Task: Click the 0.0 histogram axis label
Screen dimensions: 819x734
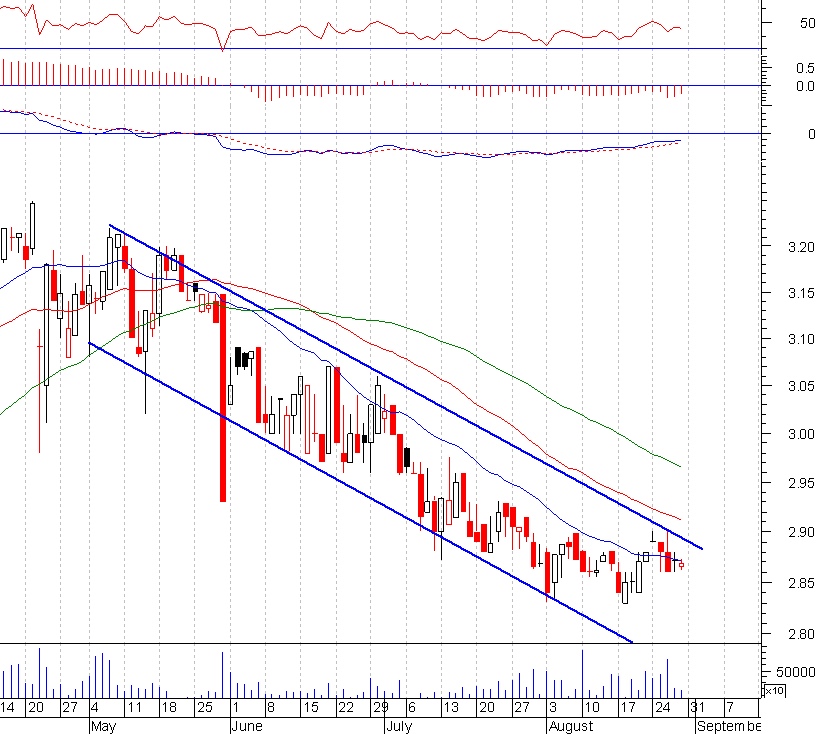Action: 805,86
